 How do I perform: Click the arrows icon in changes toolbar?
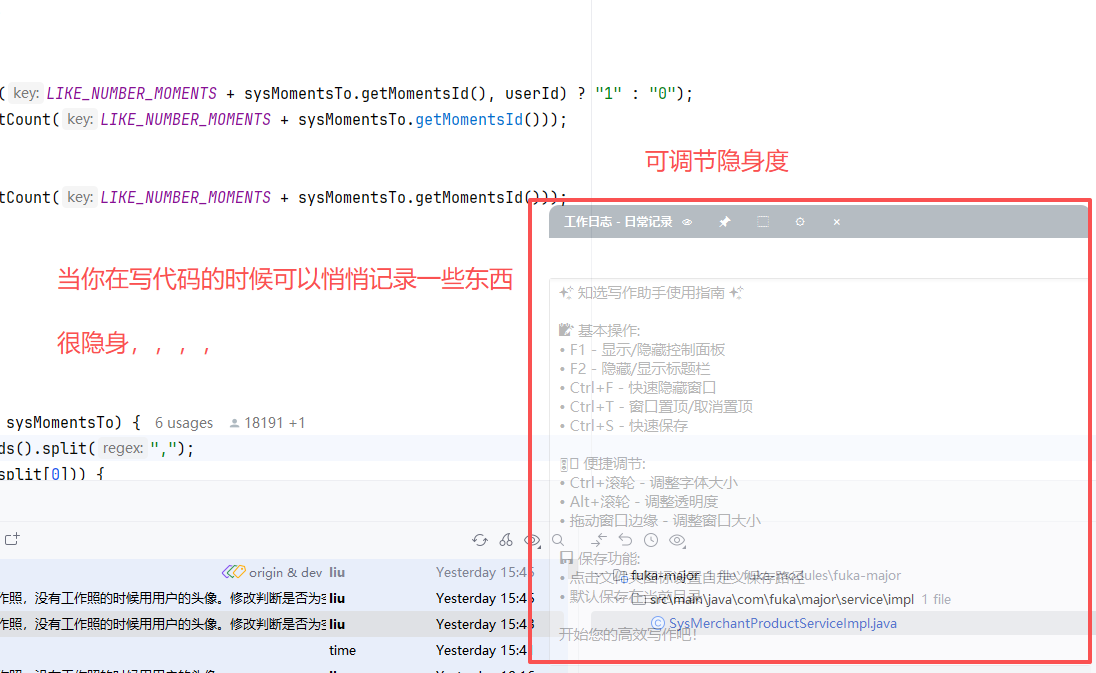pyautogui.click(x=599, y=540)
